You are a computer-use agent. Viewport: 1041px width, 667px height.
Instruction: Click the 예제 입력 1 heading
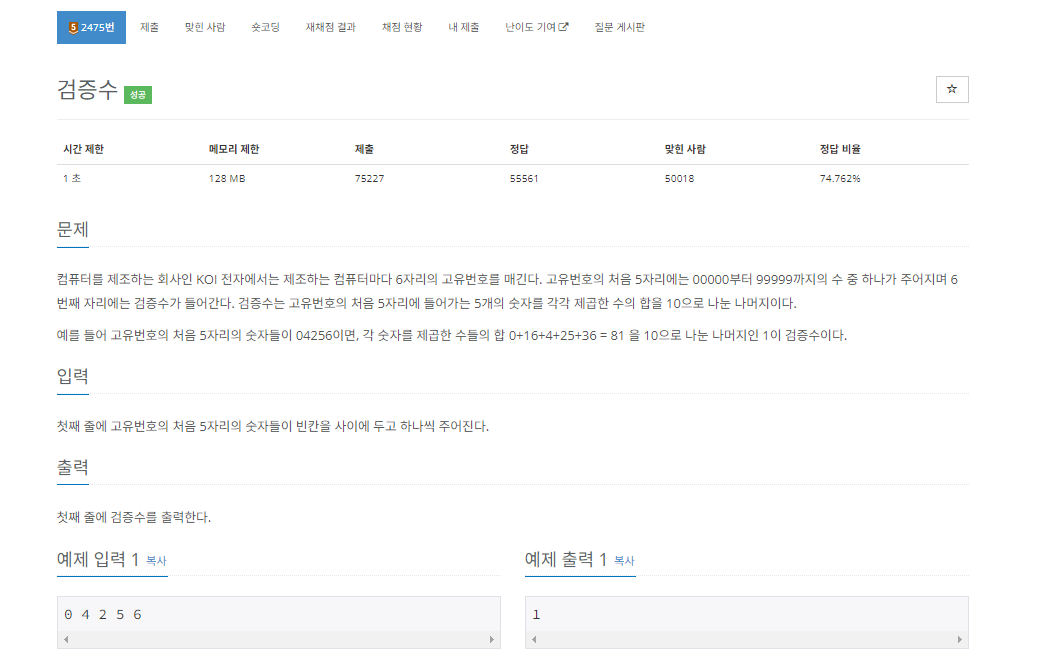pos(98,559)
